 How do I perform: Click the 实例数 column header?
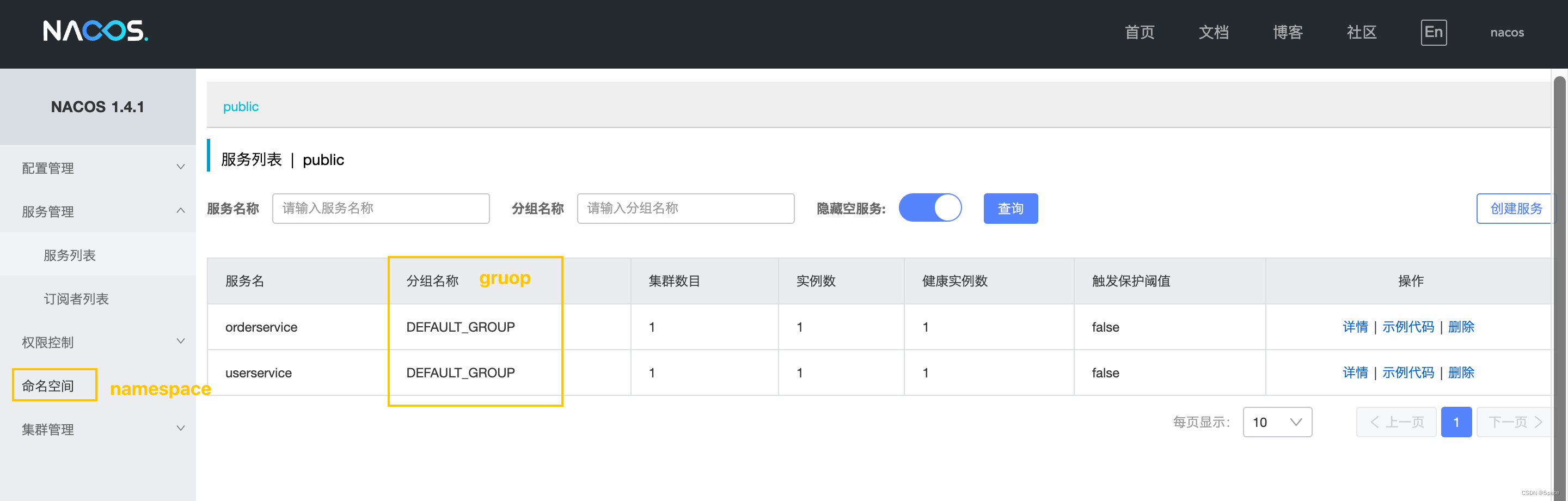pyautogui.click(x=816, y=280)
